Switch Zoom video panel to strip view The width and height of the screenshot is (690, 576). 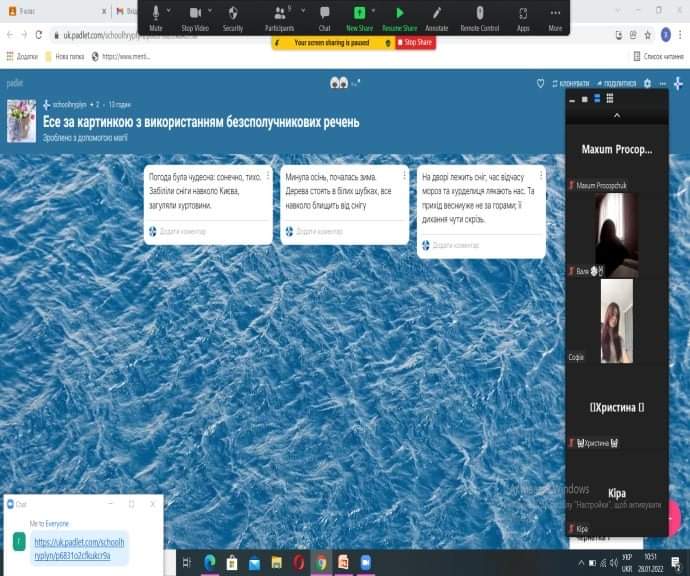click(597, 99)
